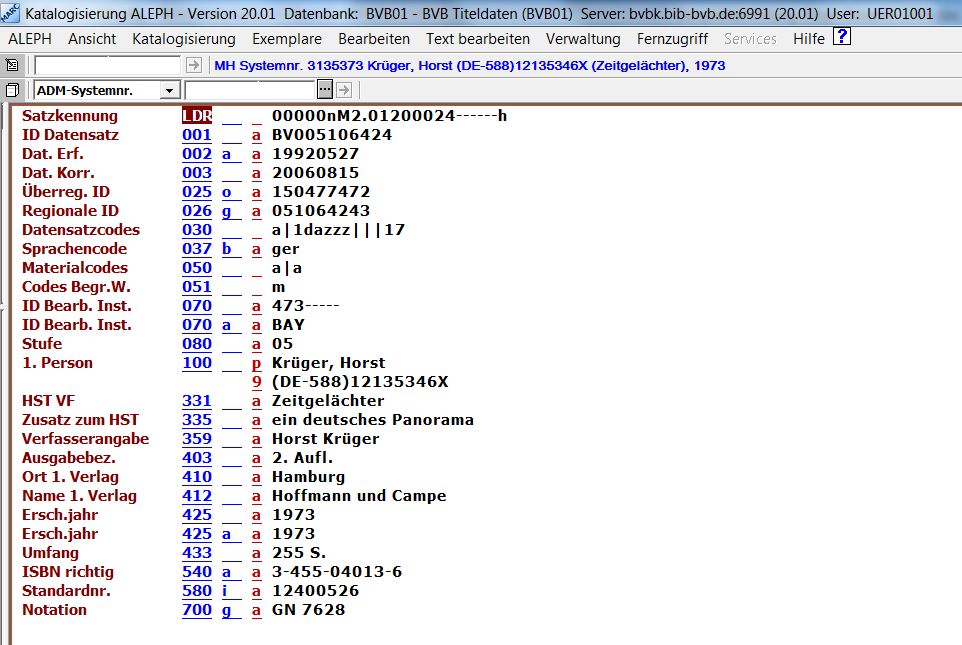The width and height of the screenshot is (962, 645).
Task: Click the ellipsis browse button in the ADM row
Action: click(x=324, y=90)
